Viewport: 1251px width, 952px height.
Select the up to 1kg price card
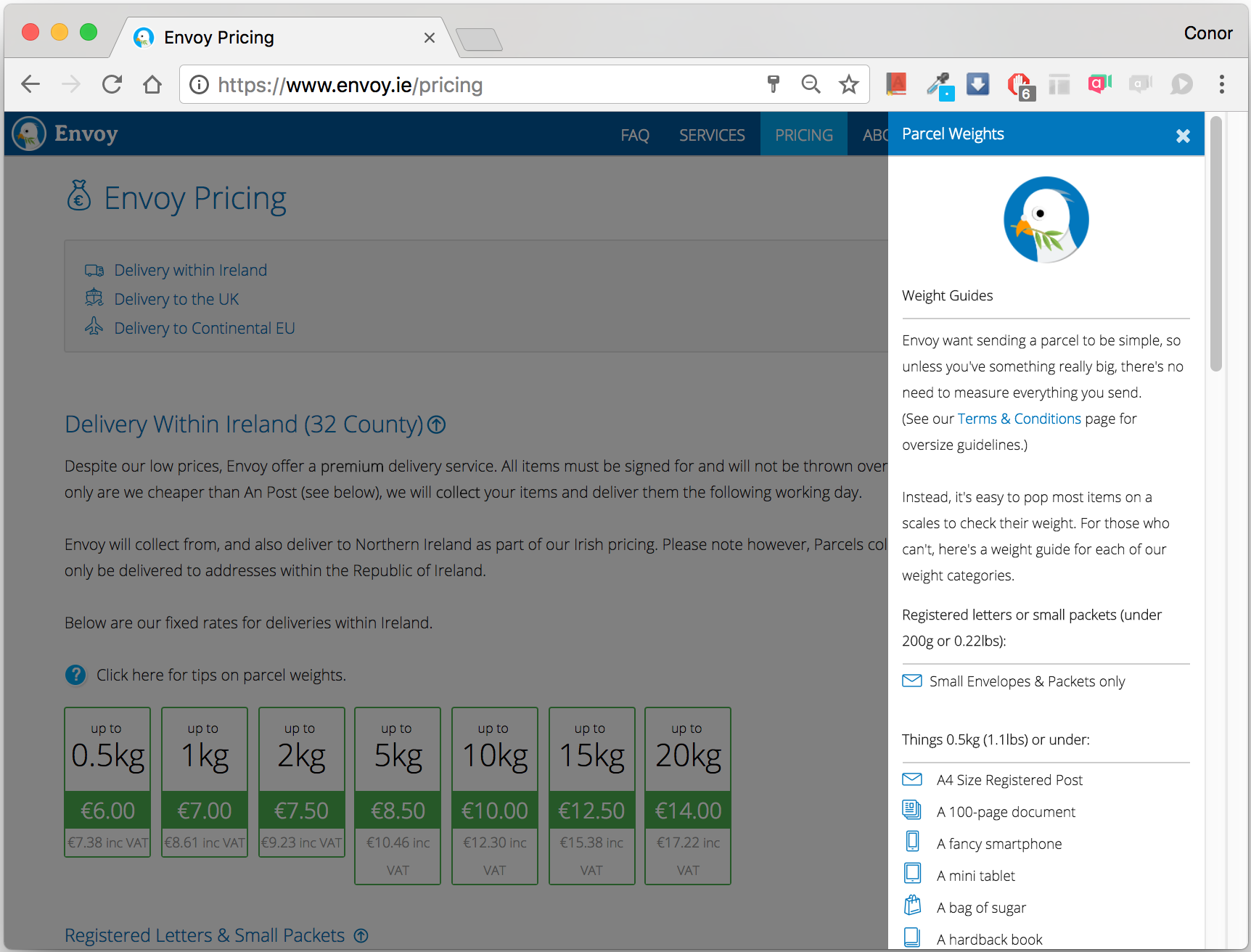[x=205, y=782]
